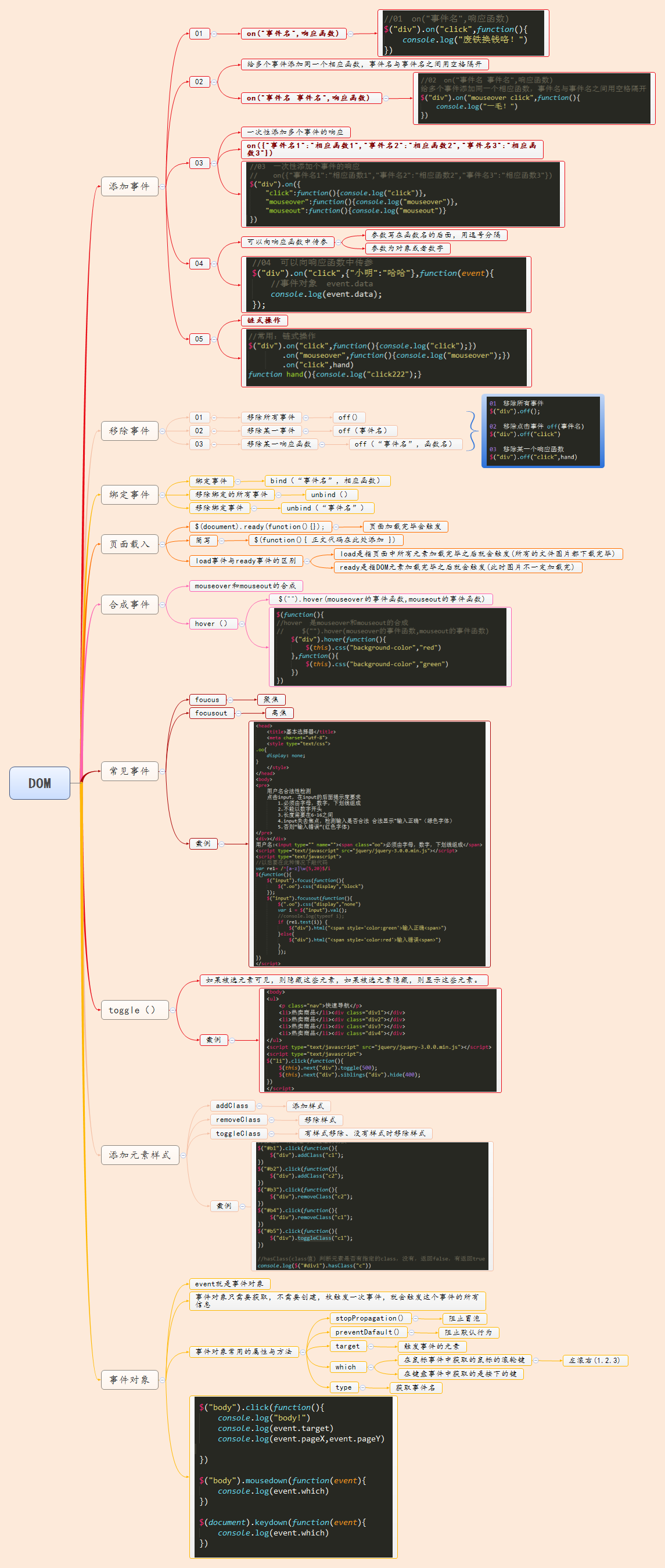Collapse the 添加事件 branch using its circle toggle
Image resolution: width=665 pixels, height=1568 pixels.
click(x=163, y=186)
